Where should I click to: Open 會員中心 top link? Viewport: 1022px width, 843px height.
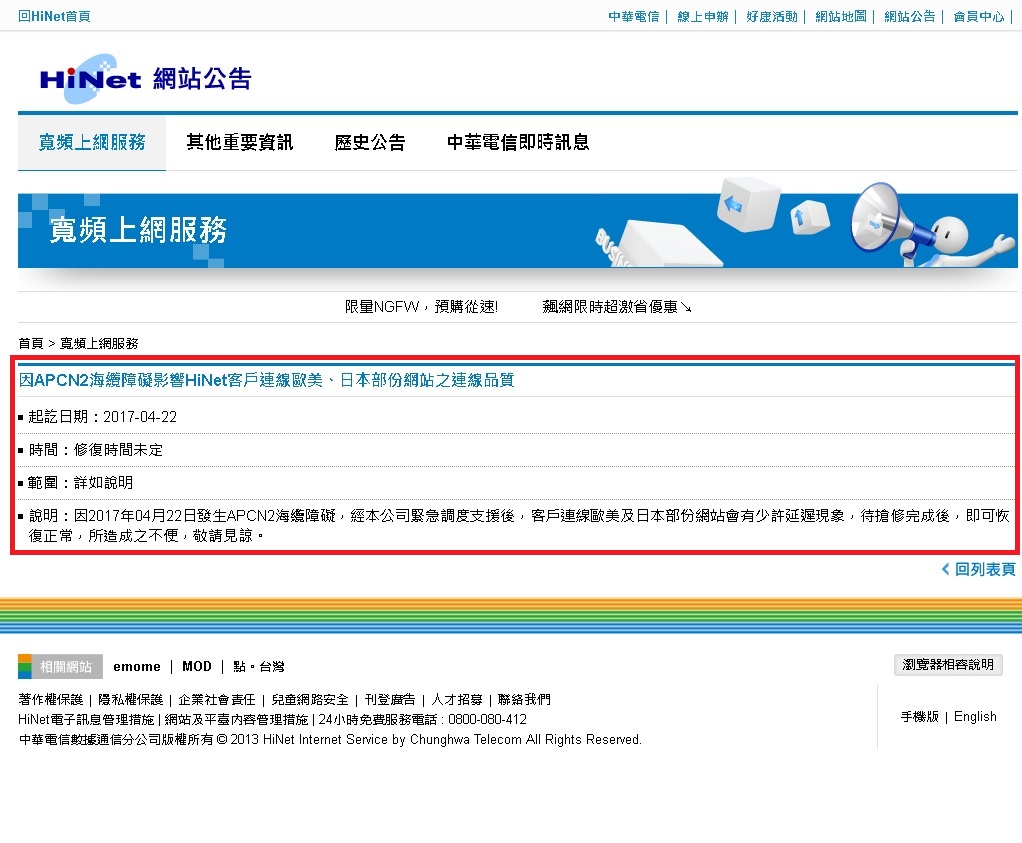click(978, 16)
